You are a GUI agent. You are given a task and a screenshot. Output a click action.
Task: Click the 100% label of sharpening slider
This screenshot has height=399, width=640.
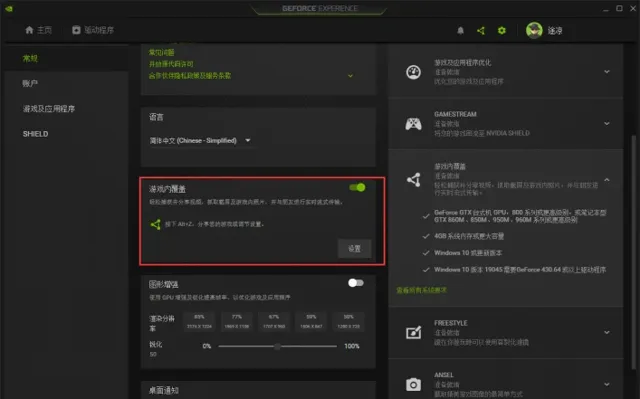click(352, 346)
